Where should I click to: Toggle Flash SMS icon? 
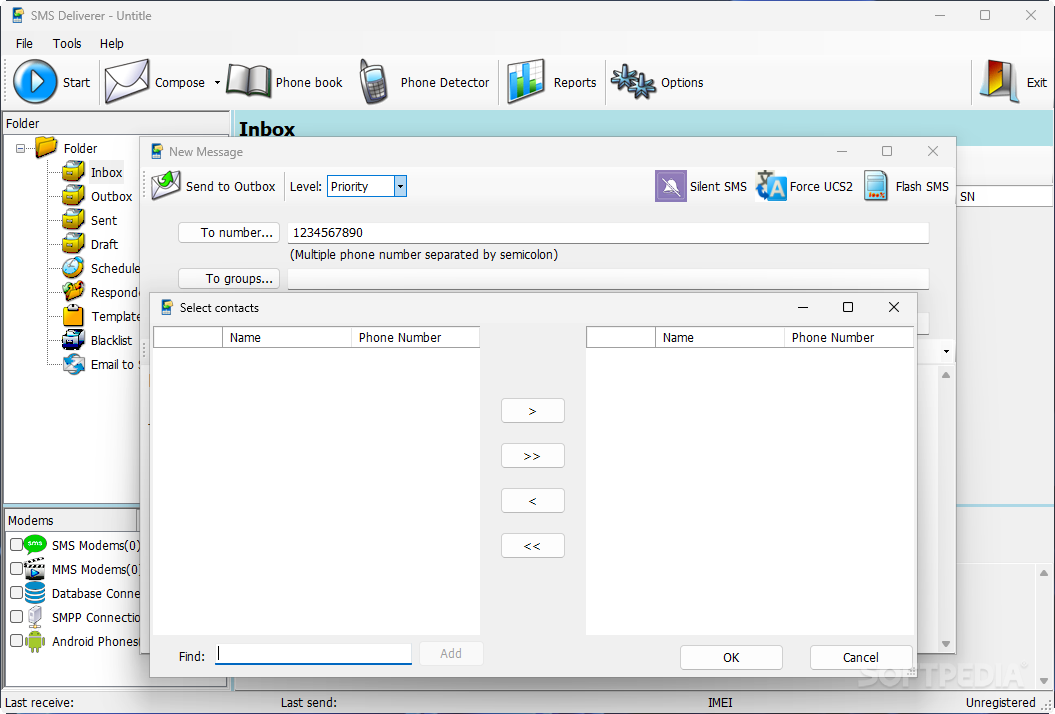coord(875,186)
